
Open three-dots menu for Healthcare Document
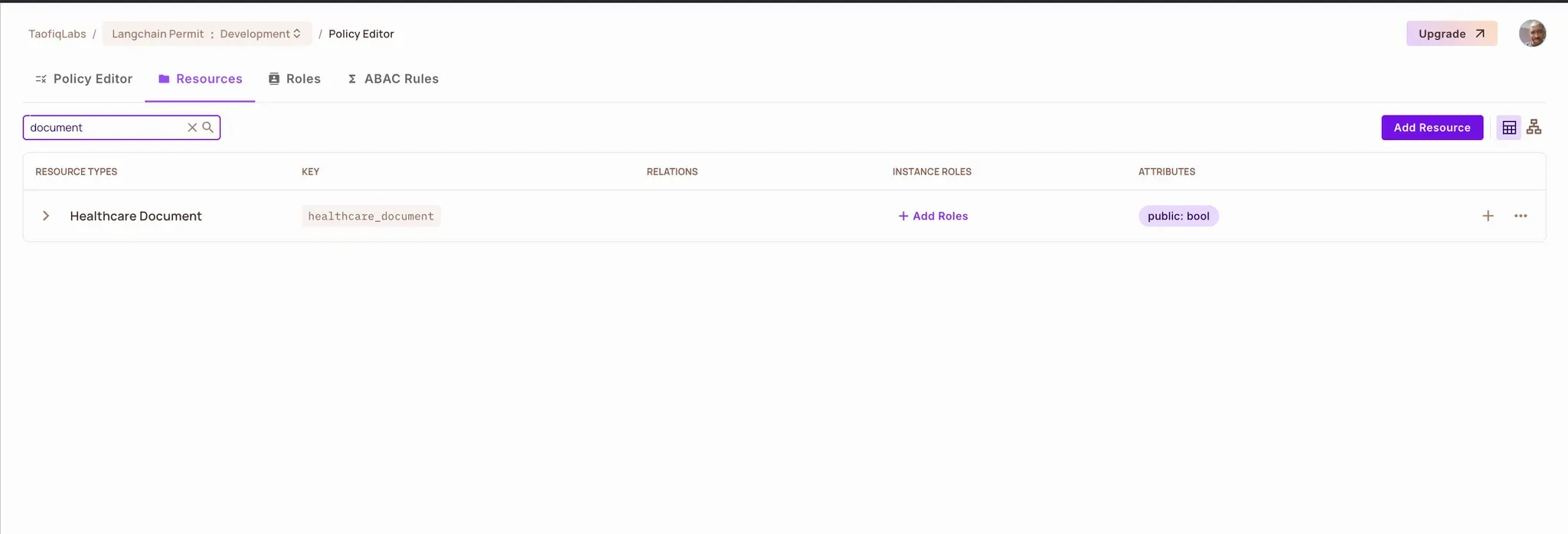(1521, 217)
